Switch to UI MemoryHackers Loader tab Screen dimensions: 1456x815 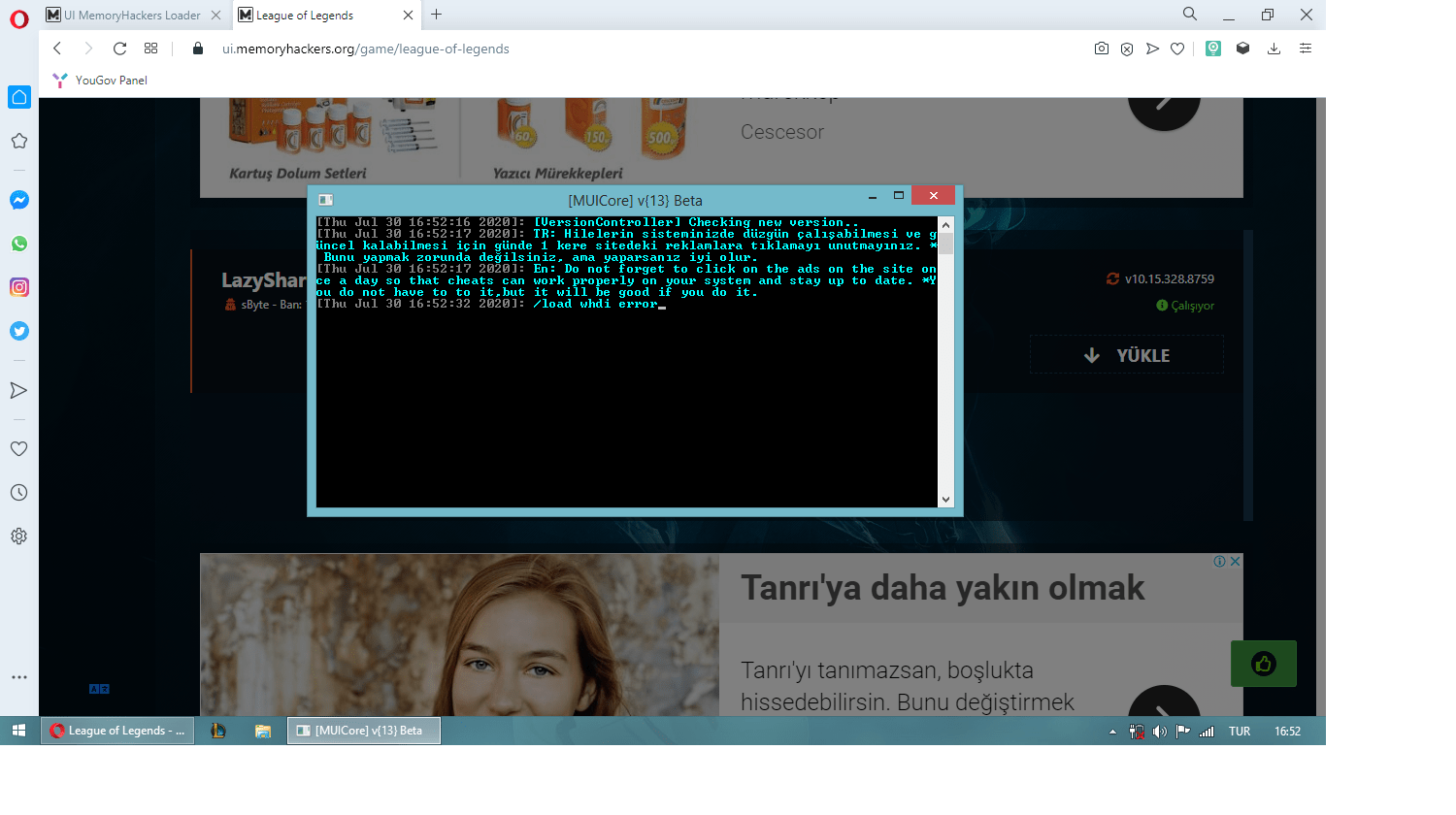(x=133, y=15)
